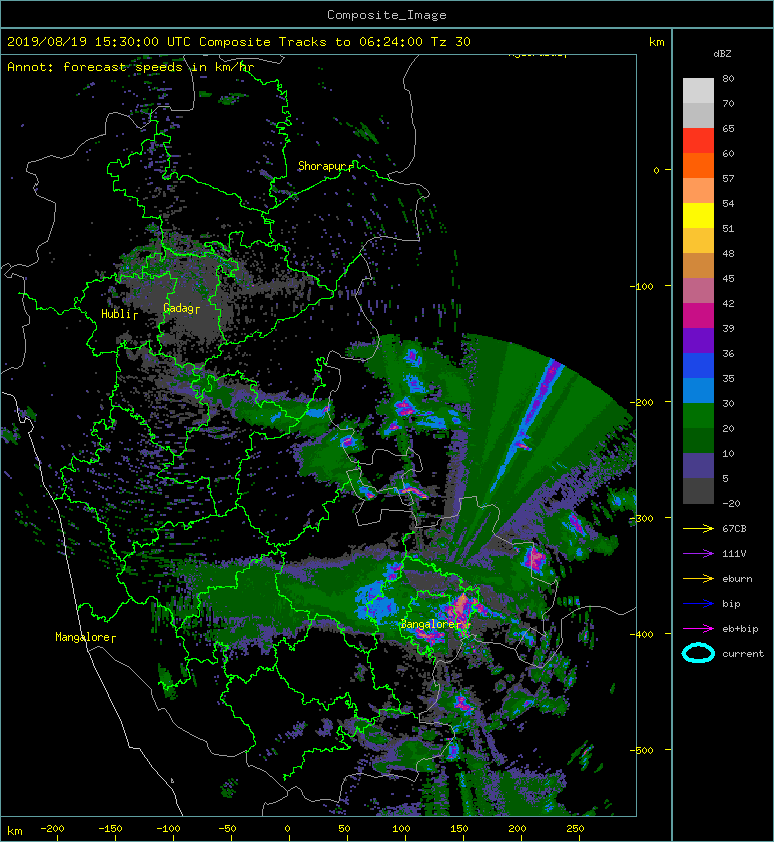Click the eburn arrow legend icon

(x=698, y=579)
